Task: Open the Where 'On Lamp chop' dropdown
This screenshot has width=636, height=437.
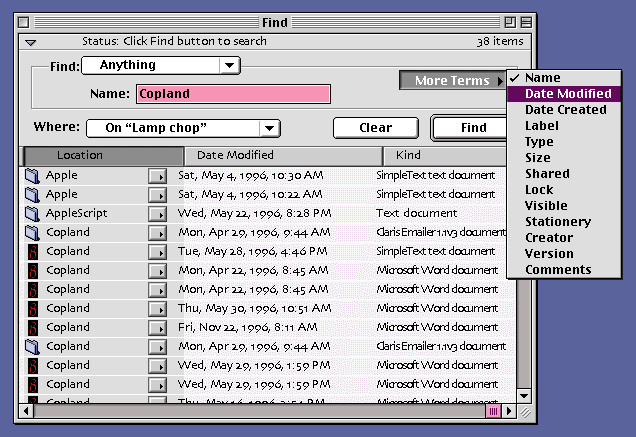Action: [181, 128]
